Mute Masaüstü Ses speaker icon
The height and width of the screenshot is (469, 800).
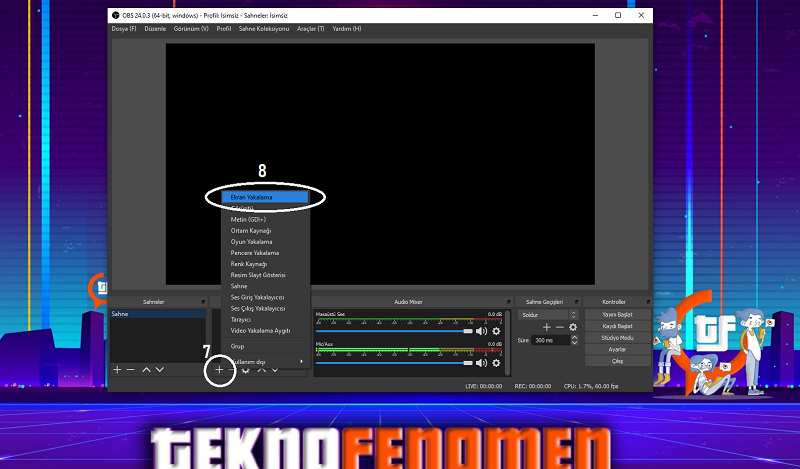pyautogui.click(x=481, y=331)
